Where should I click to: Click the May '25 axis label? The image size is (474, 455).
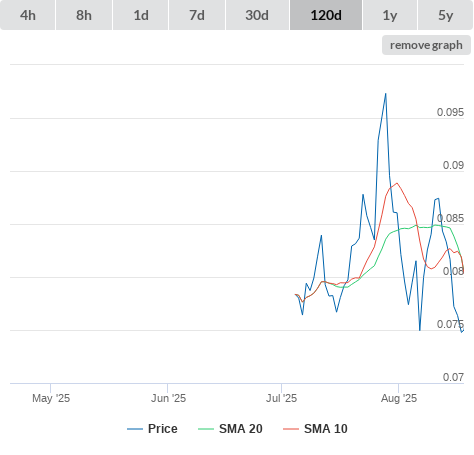point(51,398)
